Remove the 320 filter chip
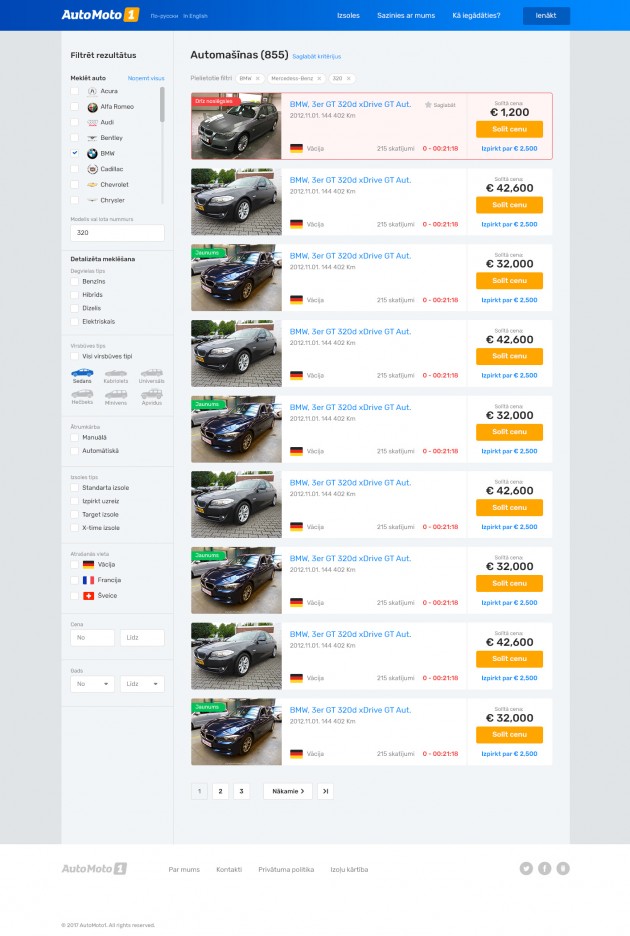 pyautogui.click(x=349, y=78)
